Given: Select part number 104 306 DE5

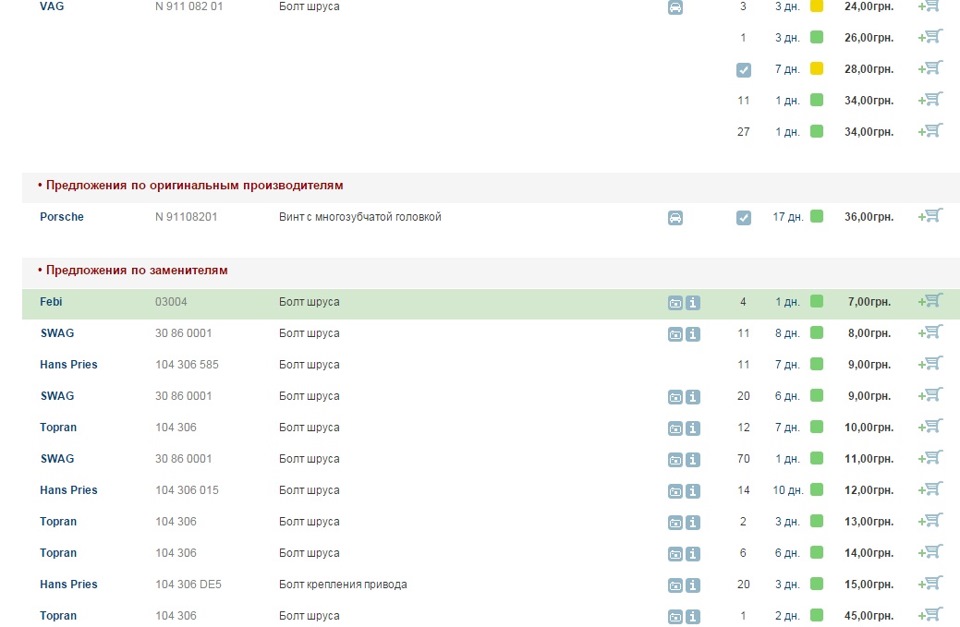Looking at the screenshot, I should tap(189, 584).
